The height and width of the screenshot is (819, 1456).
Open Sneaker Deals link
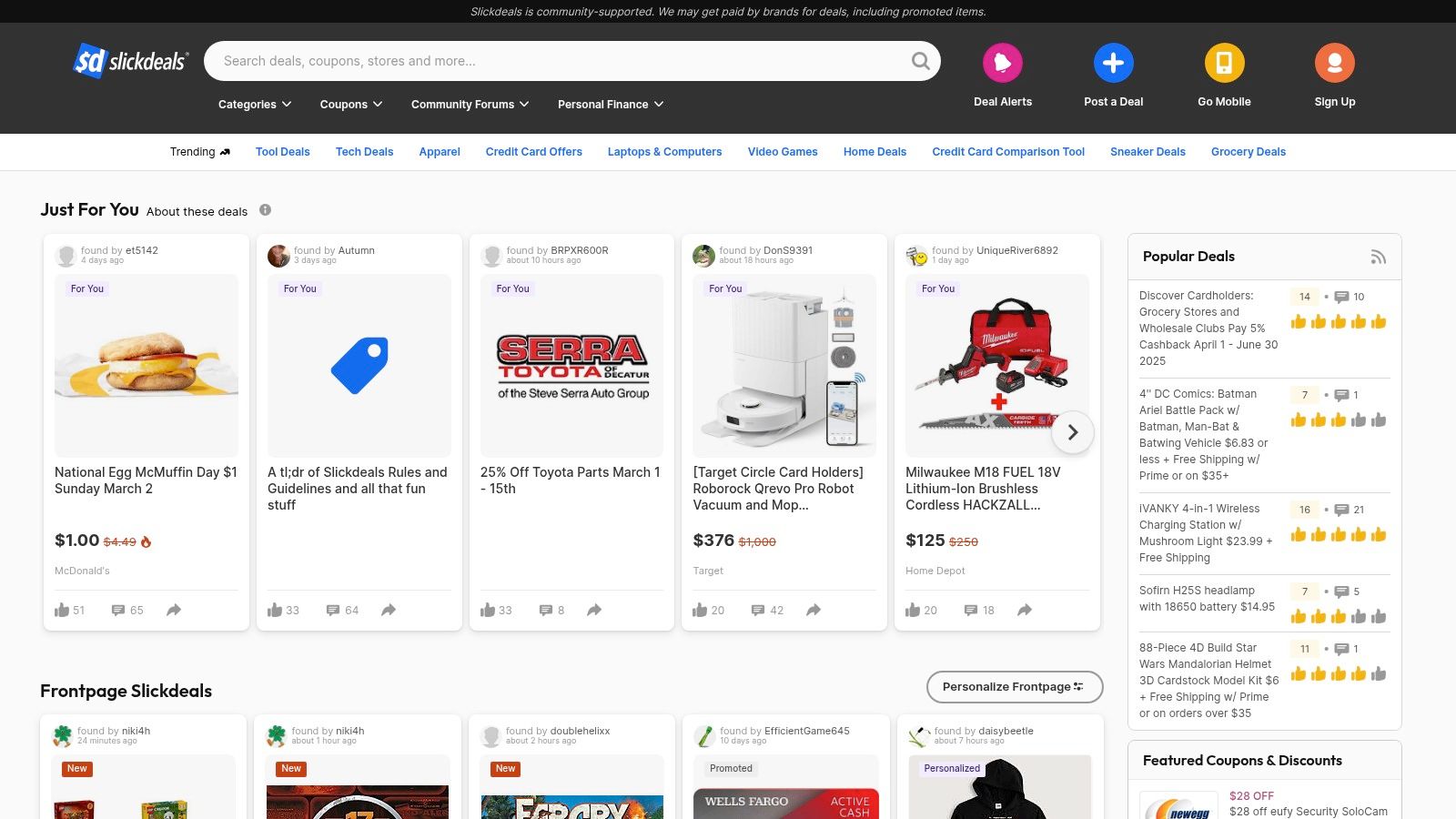(x=1148, y=152)
